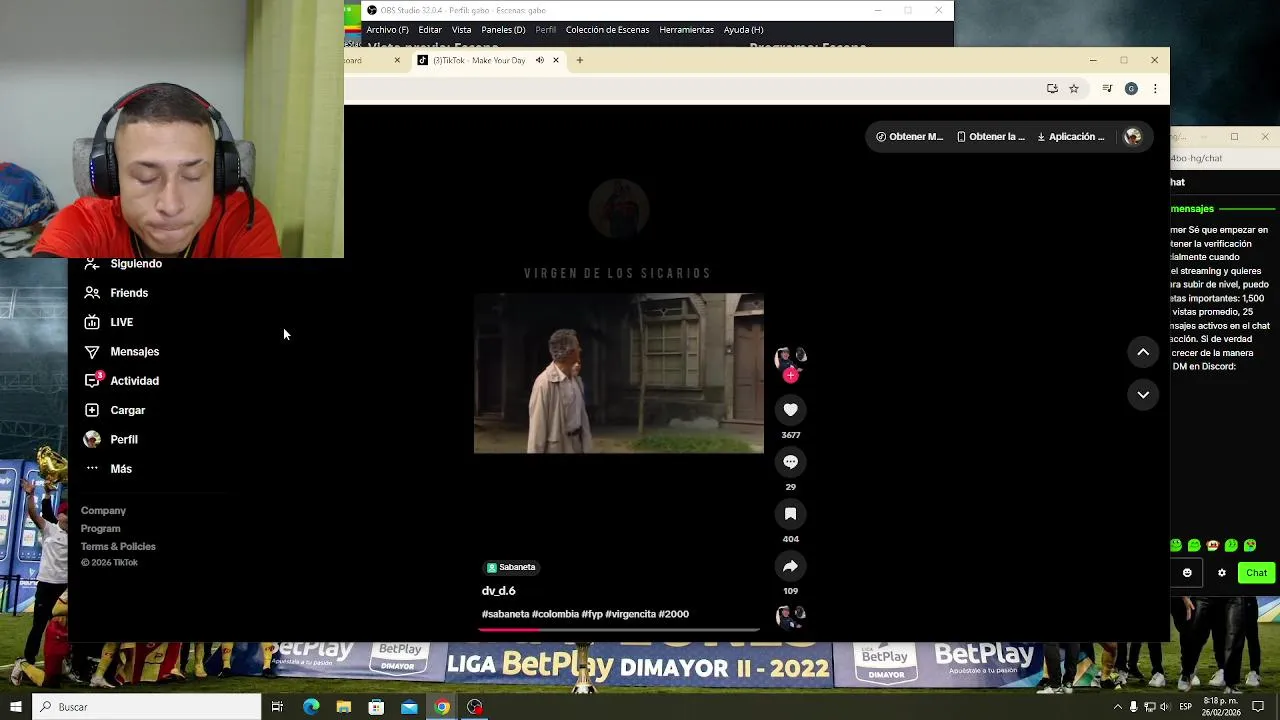
Task: Click the Aplicación download button
Action: pyautogui.click(x=1071, y=137)
